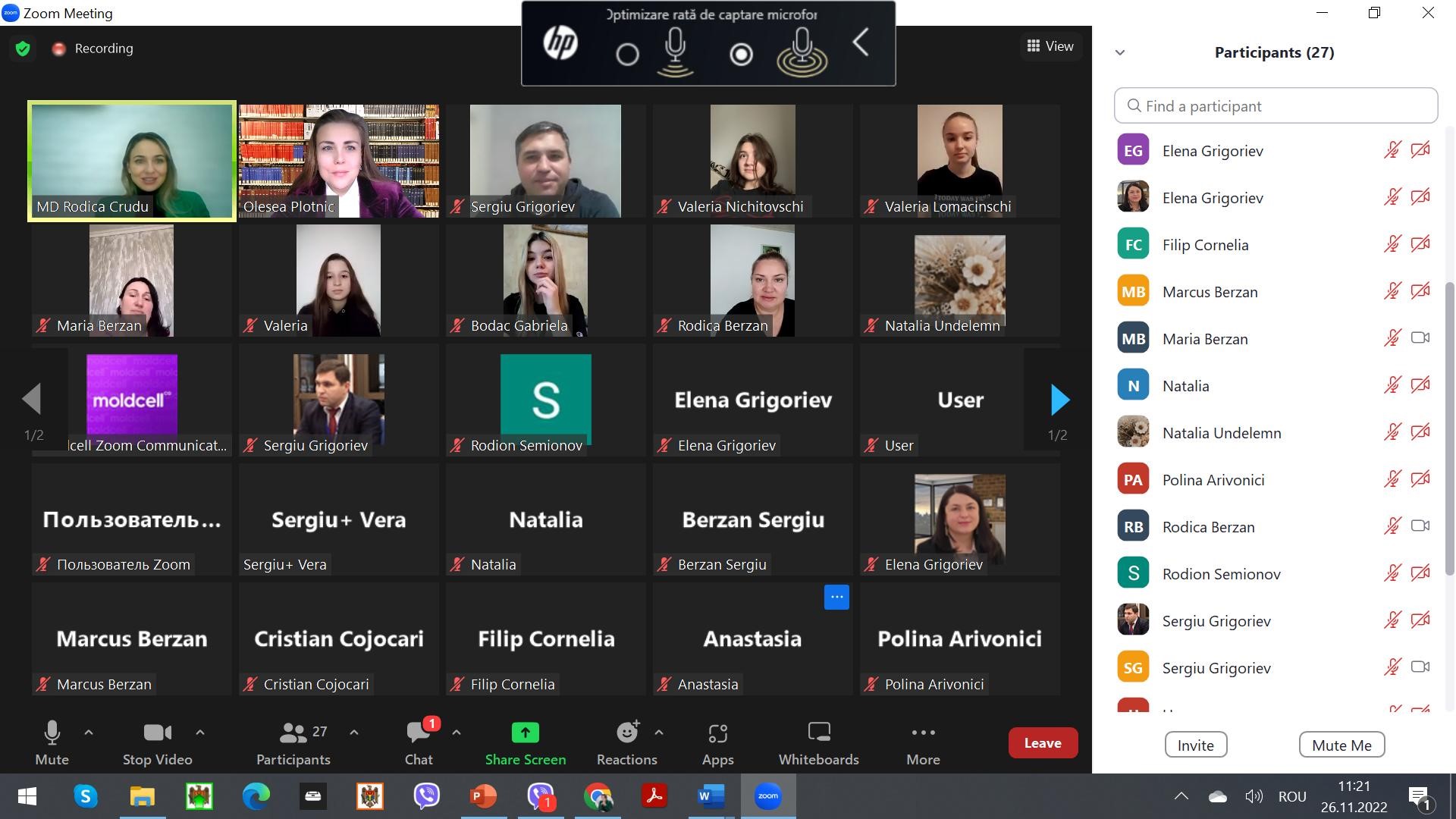Click the Chat icon with notification badge
This screenshot has height=819, width=1456.
pyautogui.click(x=418, y=742)
